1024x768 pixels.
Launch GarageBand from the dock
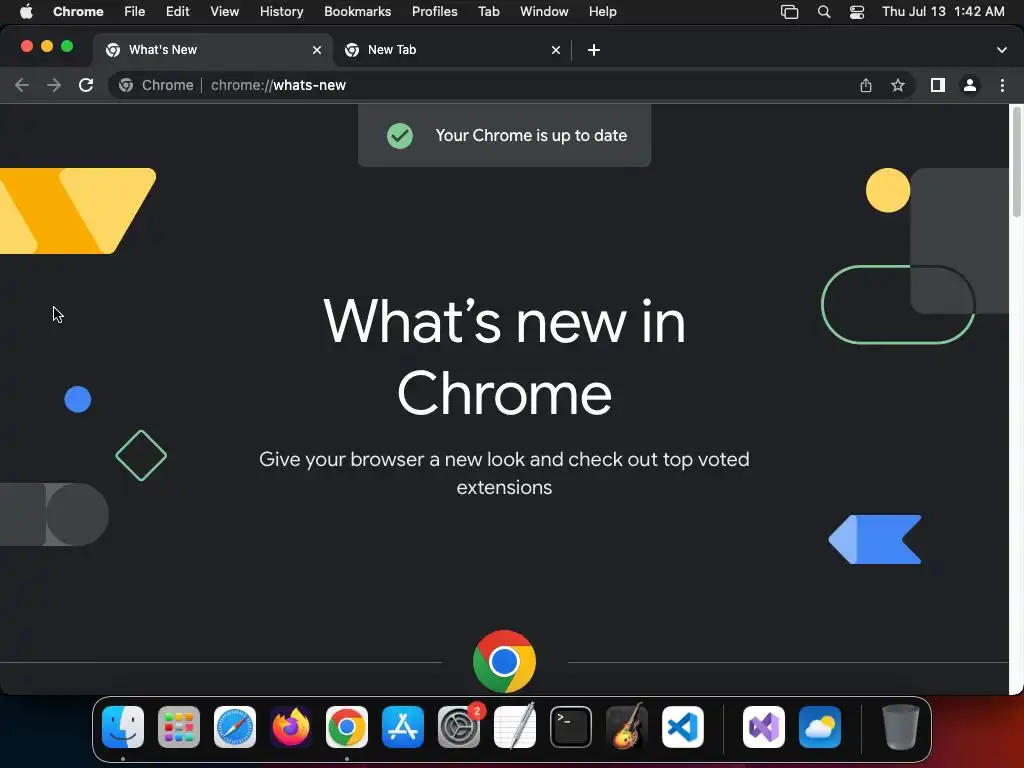pos(627,727)
